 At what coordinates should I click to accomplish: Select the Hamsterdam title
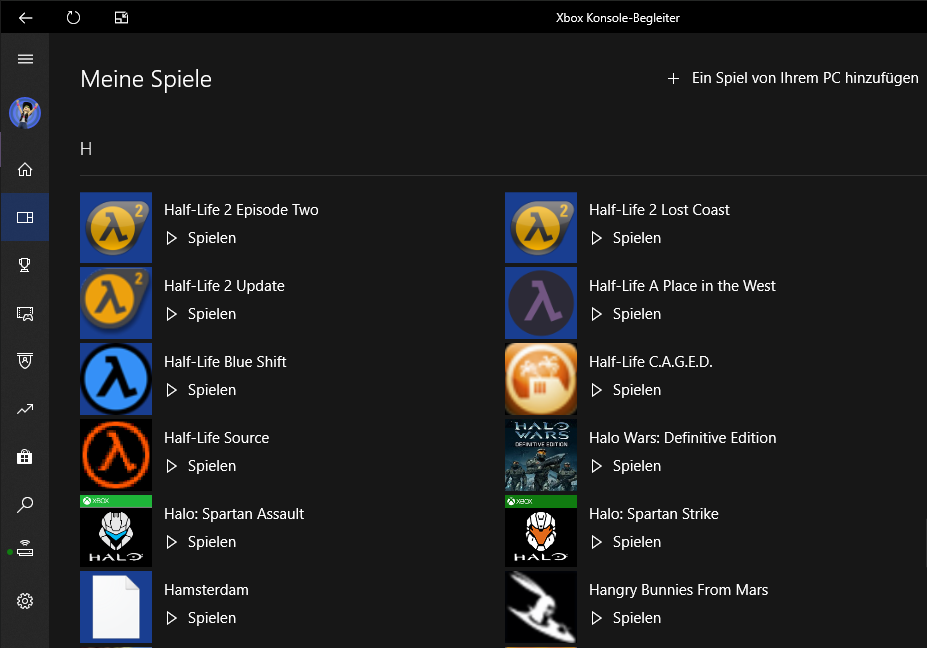pyautogui.click(x=206, y=590)
